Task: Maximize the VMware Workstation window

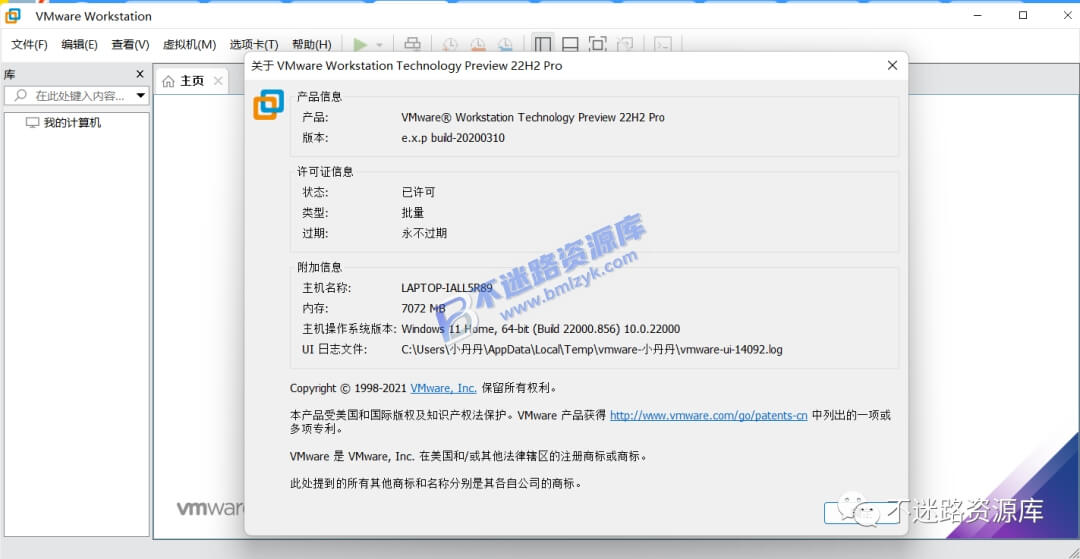Action: (1024, 15)
